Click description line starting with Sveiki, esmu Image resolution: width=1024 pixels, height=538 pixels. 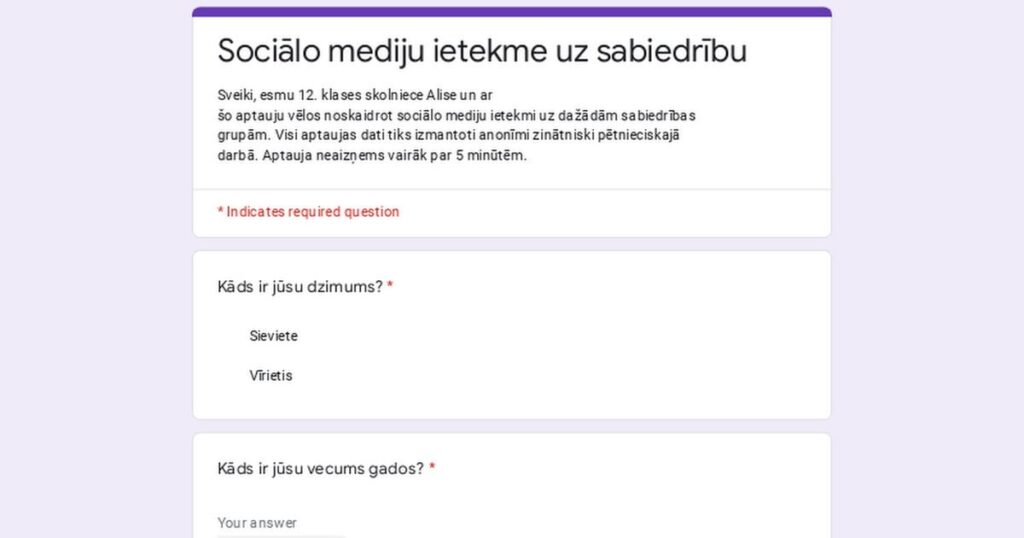pos(355,95)
